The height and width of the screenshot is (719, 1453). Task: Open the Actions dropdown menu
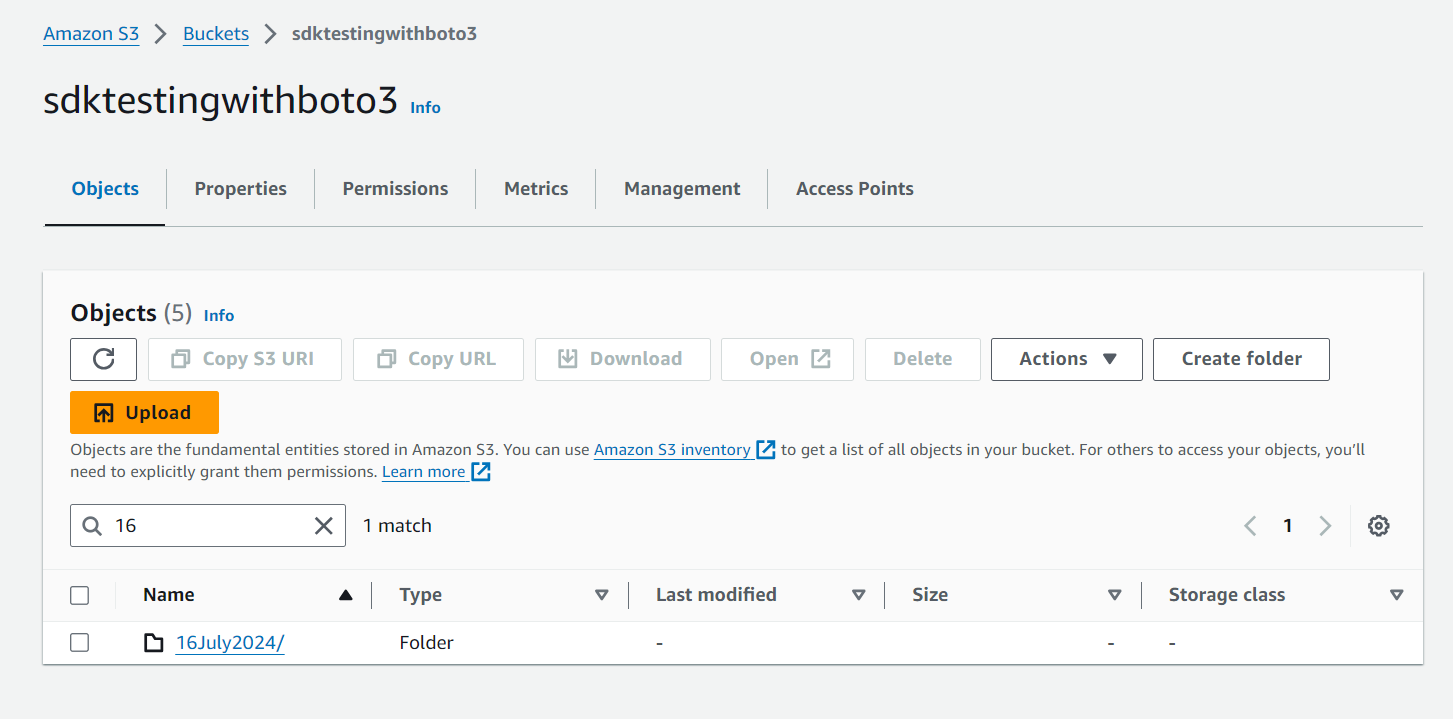(1066, 359)
